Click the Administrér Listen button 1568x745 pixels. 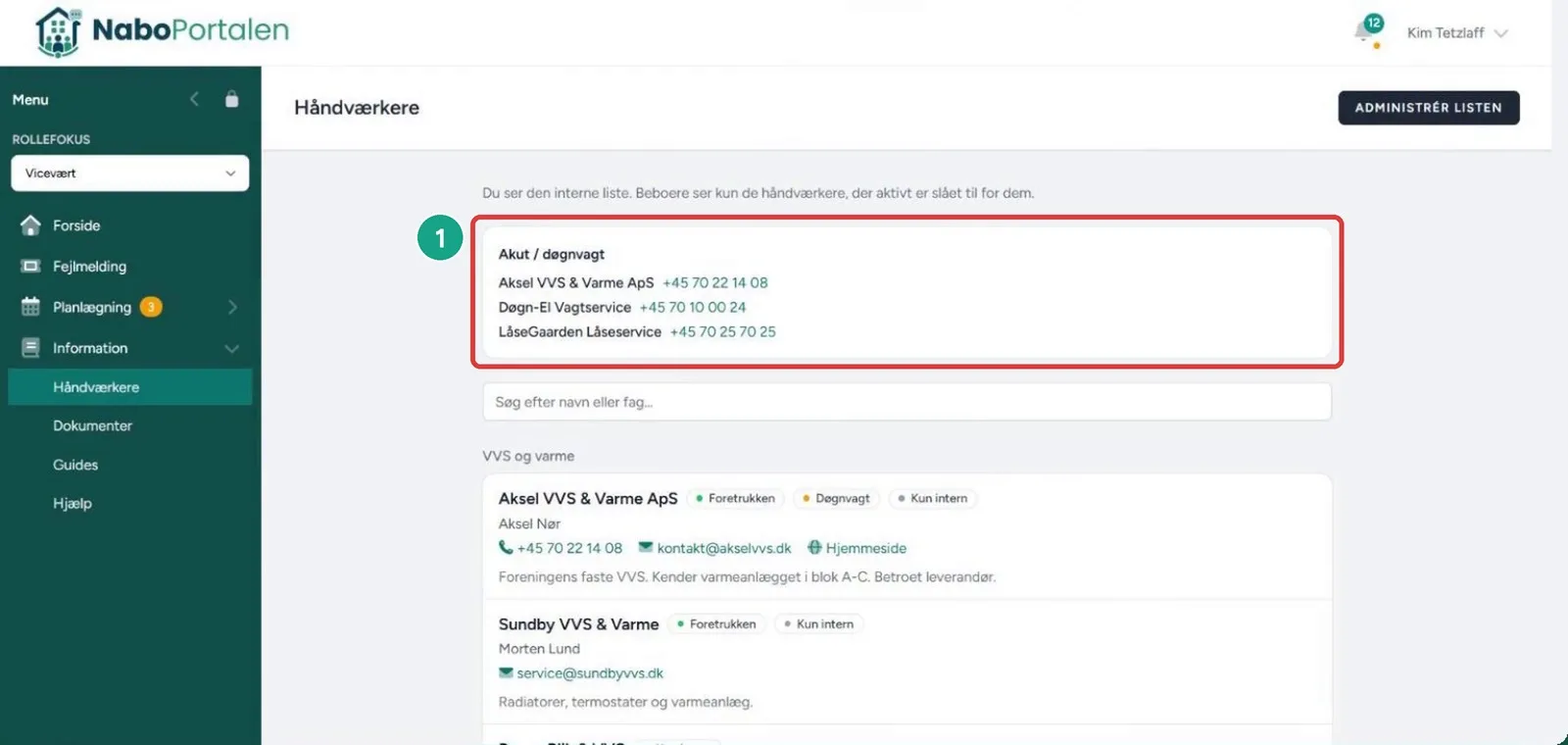tap(1429, 108)
